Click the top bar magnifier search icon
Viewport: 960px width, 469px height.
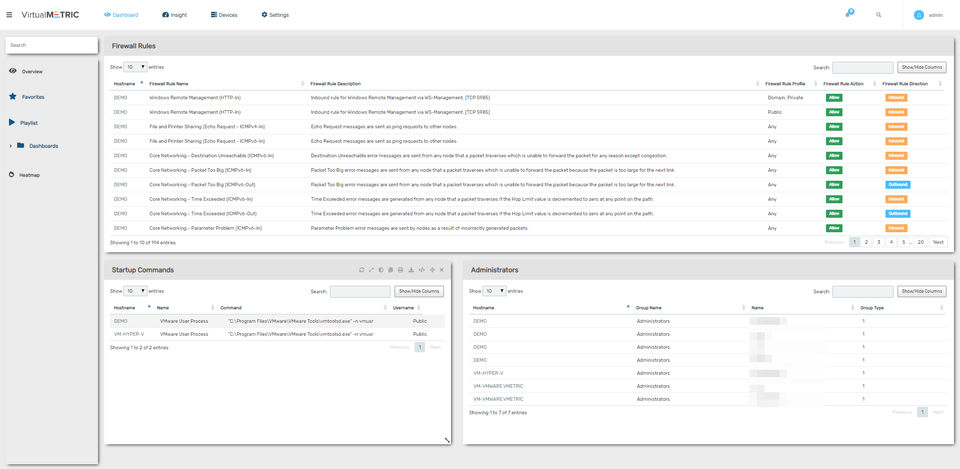[x=879, y=15]
